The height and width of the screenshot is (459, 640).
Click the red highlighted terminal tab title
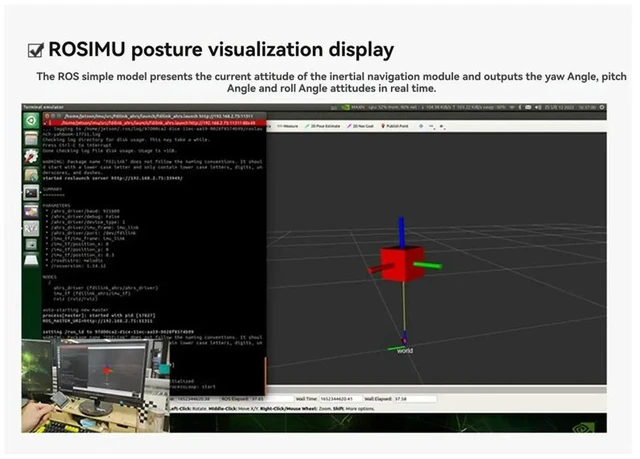pyautogui.click(x=159, y=122)
